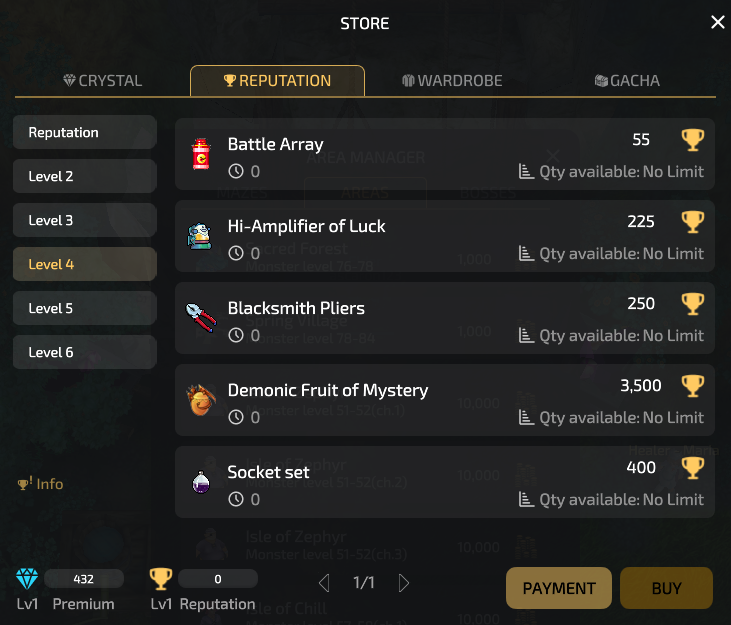
Task: Click the Payment button
Action: [559, 588]
